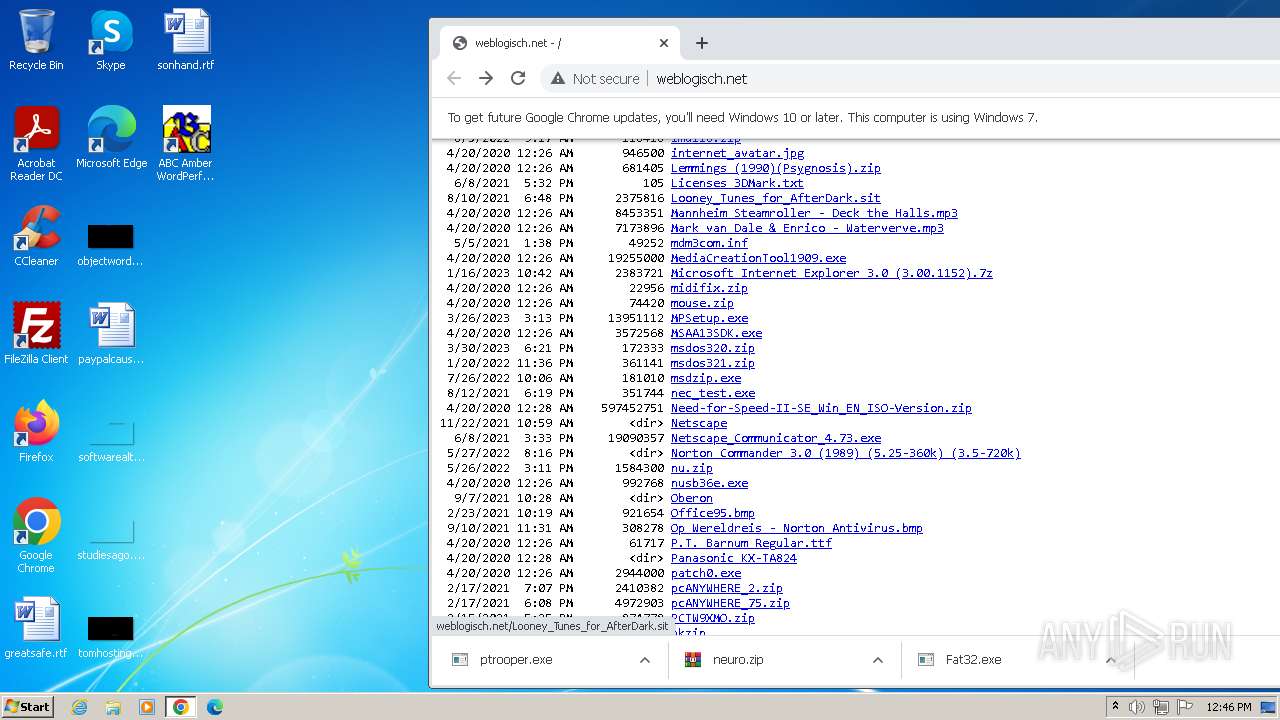The height and width of the screenshot is (720, 1280).
Task: Download mdm3com.inf link
Action: [709, 243]
